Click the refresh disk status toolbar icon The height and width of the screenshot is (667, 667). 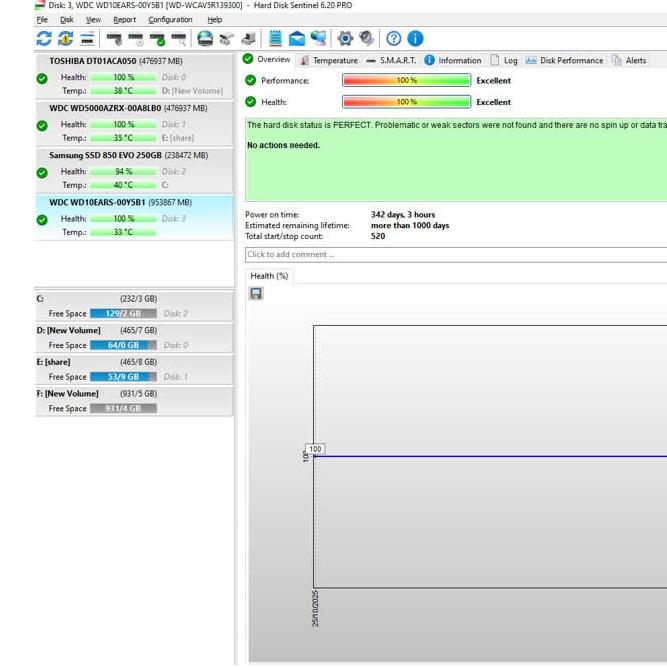point(43,39)
